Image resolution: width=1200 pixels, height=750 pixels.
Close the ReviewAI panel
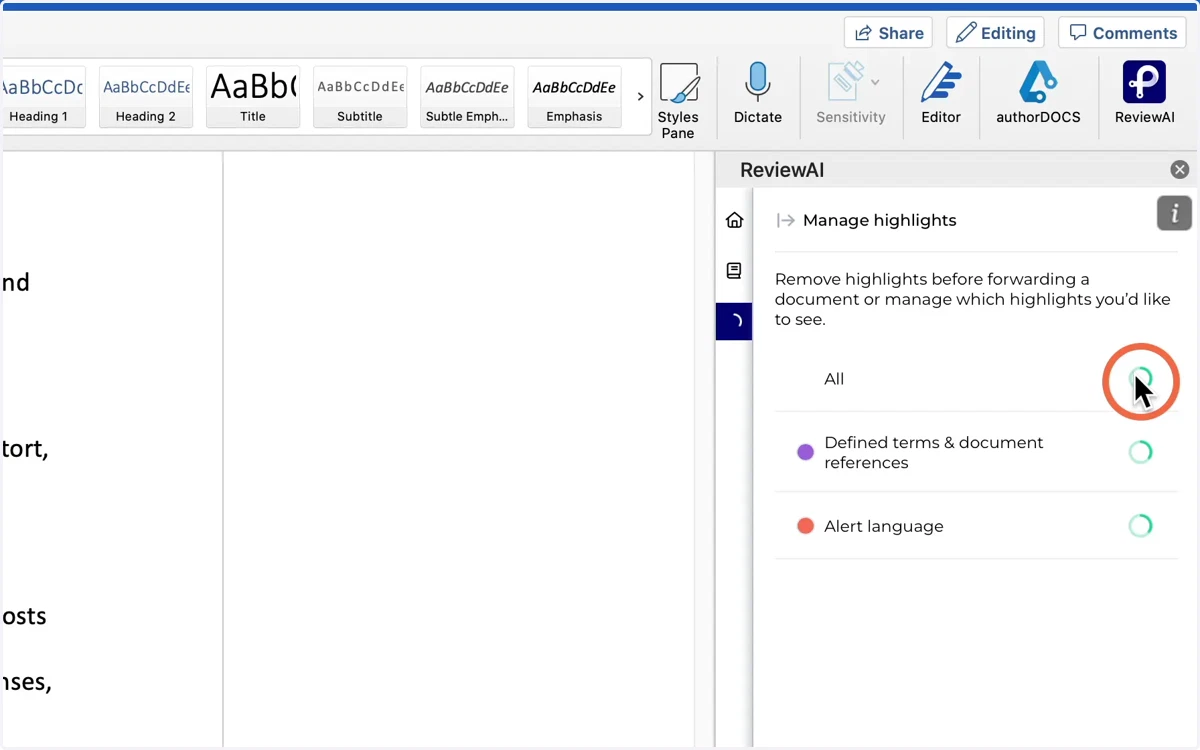pyautogui.click(x=1180, y=170)
